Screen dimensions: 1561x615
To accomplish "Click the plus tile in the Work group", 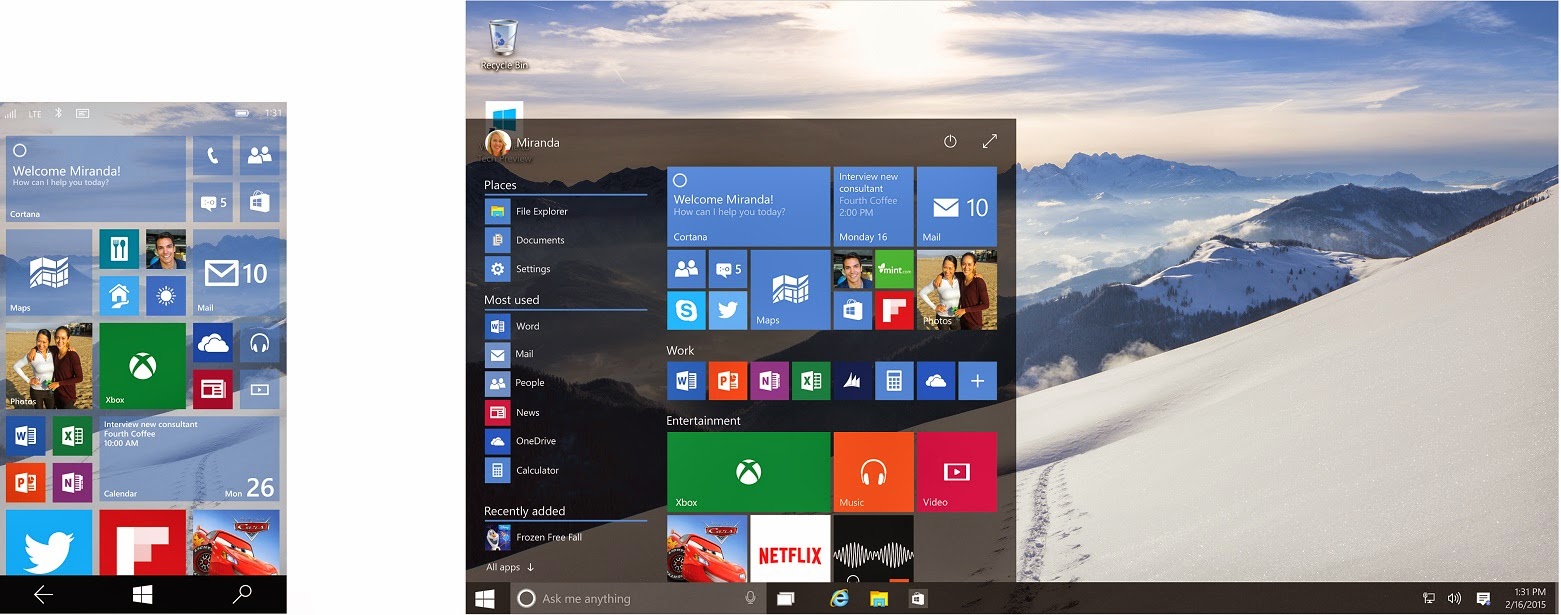I will point(978,381).
